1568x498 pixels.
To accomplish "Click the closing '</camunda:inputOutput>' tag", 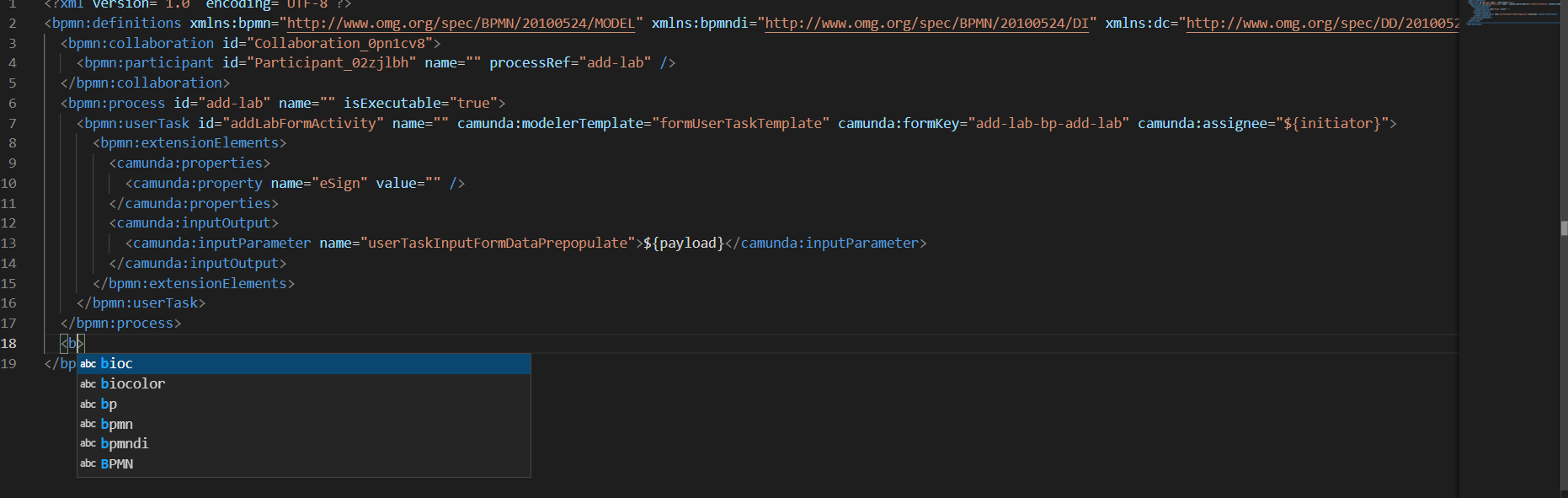I will pyautogui.click(x=198, y=263).
